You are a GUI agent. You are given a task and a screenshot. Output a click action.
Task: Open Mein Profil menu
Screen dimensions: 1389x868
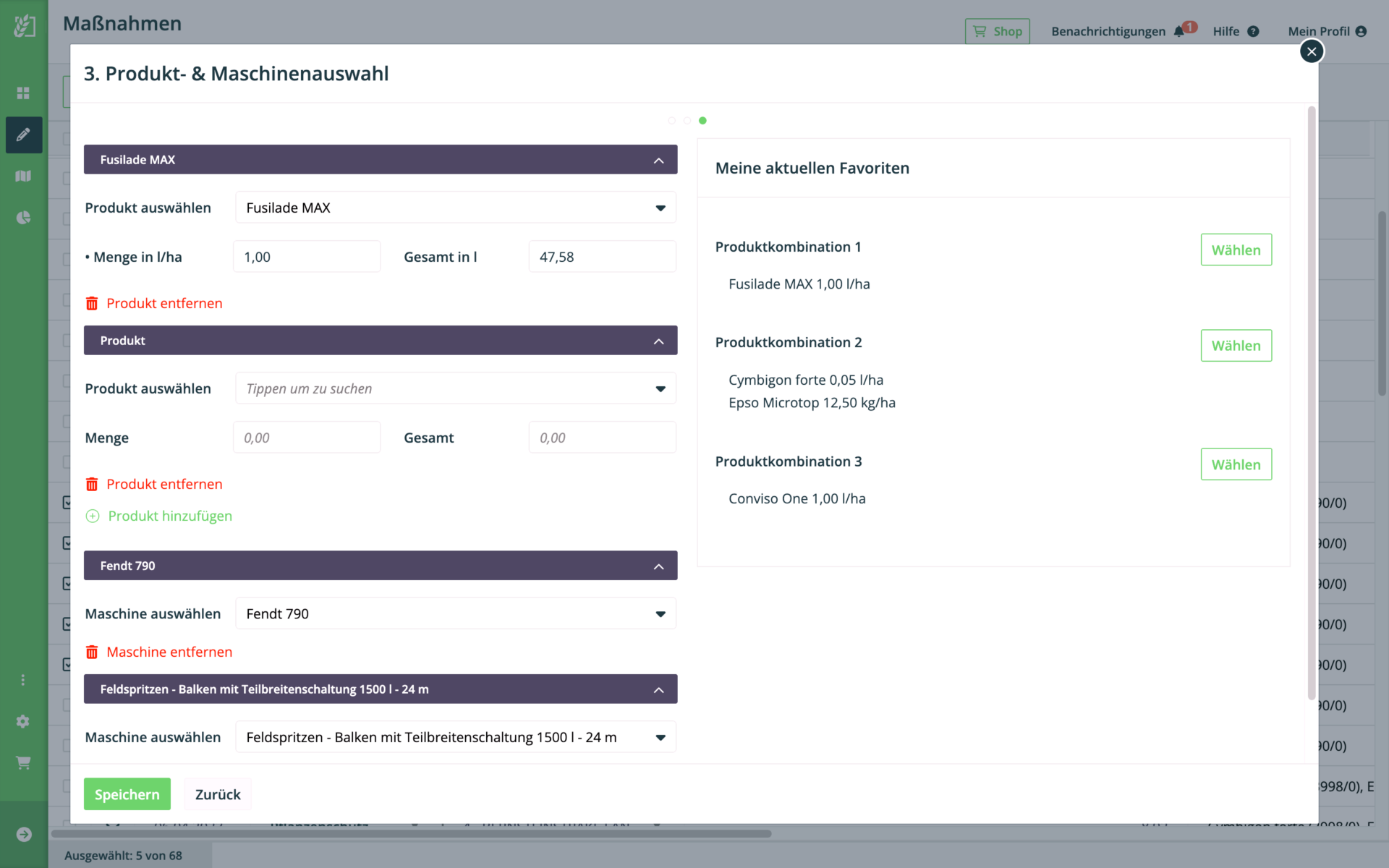click(1319, 31)
